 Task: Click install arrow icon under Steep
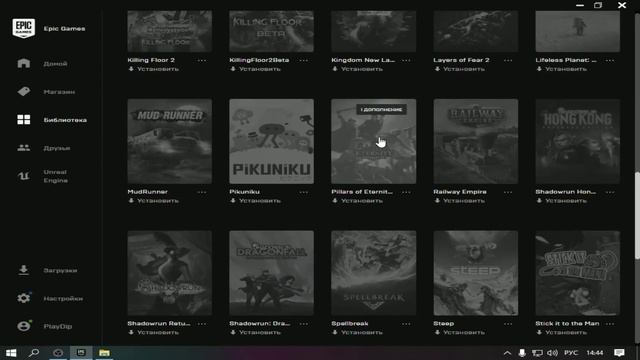(x=437, y=332)
